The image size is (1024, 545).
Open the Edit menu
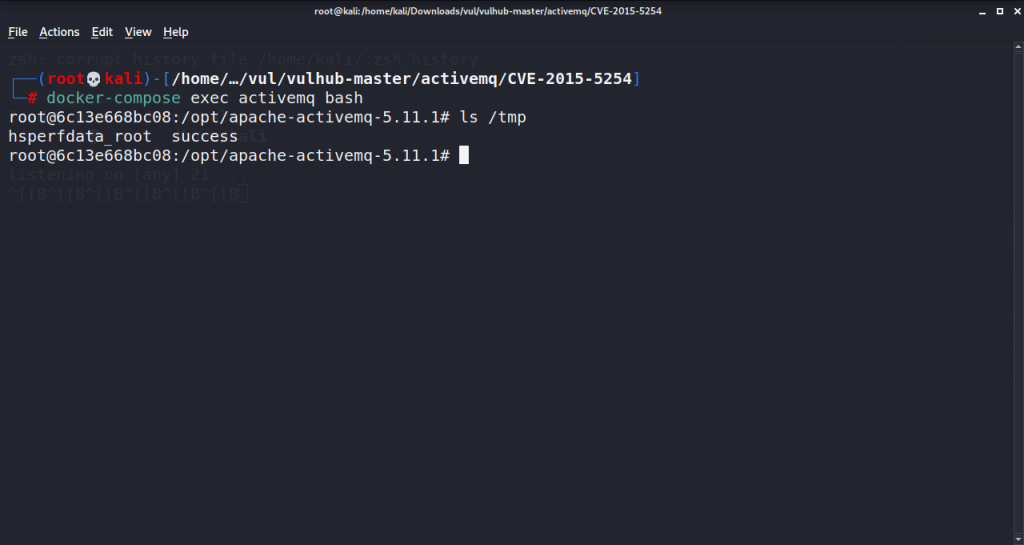pyautogui.click(x=102, y=32)
